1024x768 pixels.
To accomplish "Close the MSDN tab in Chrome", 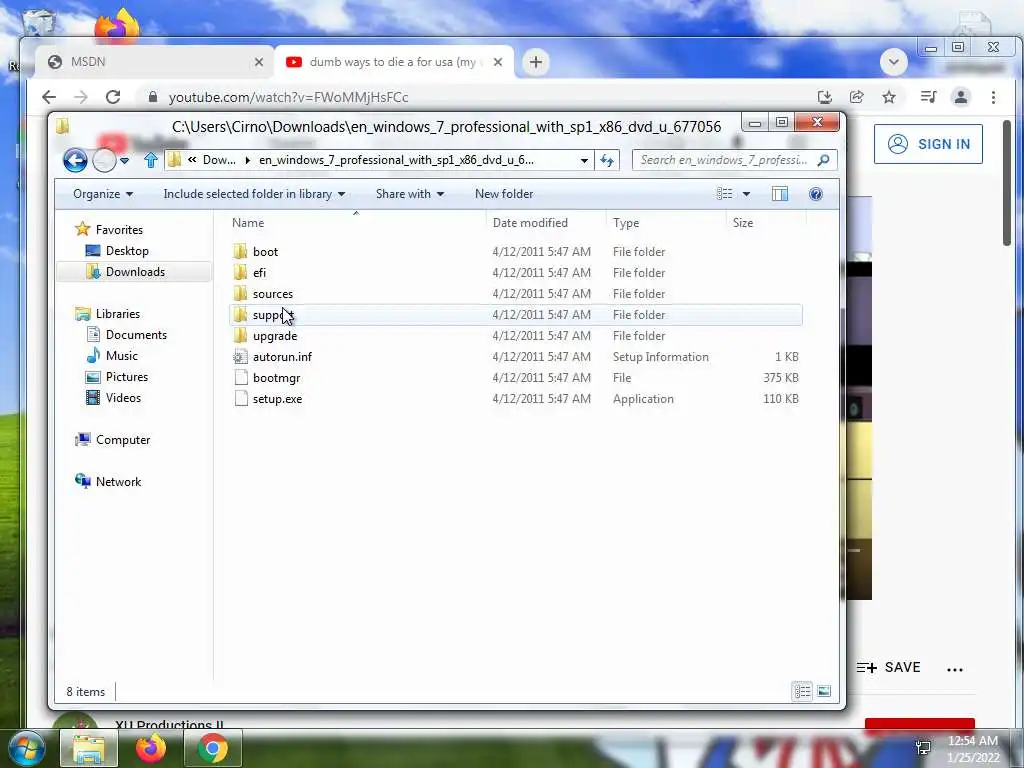I will pyautogui.click(x=259, y=62).
